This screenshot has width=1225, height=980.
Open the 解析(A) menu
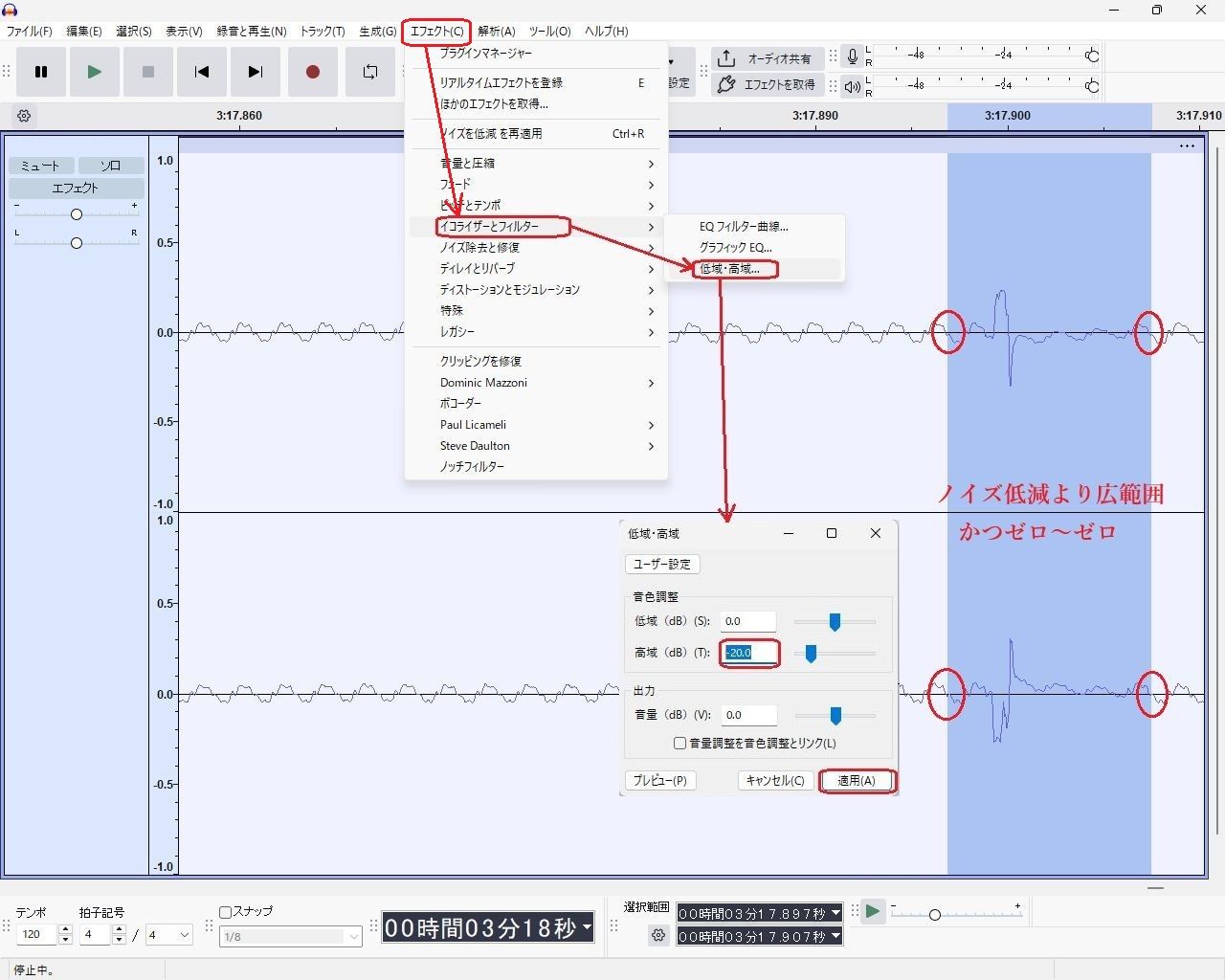(x=496, y=31)
